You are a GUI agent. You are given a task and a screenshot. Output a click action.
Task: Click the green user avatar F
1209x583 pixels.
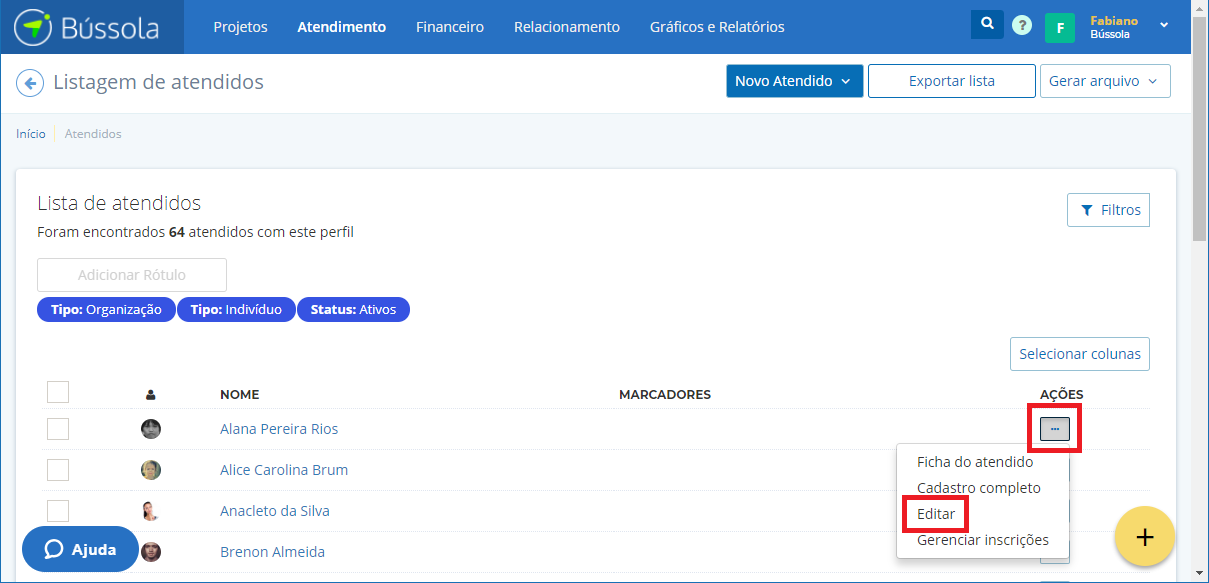point(1059,27)
